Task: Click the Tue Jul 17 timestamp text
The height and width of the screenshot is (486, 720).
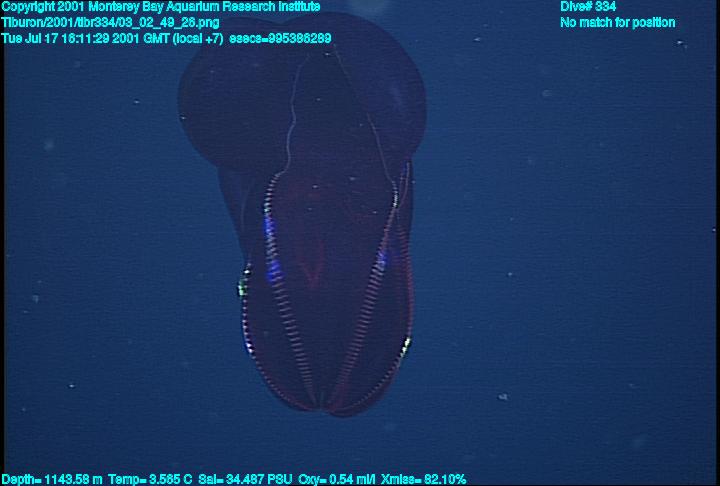Action: click(112, 38)
